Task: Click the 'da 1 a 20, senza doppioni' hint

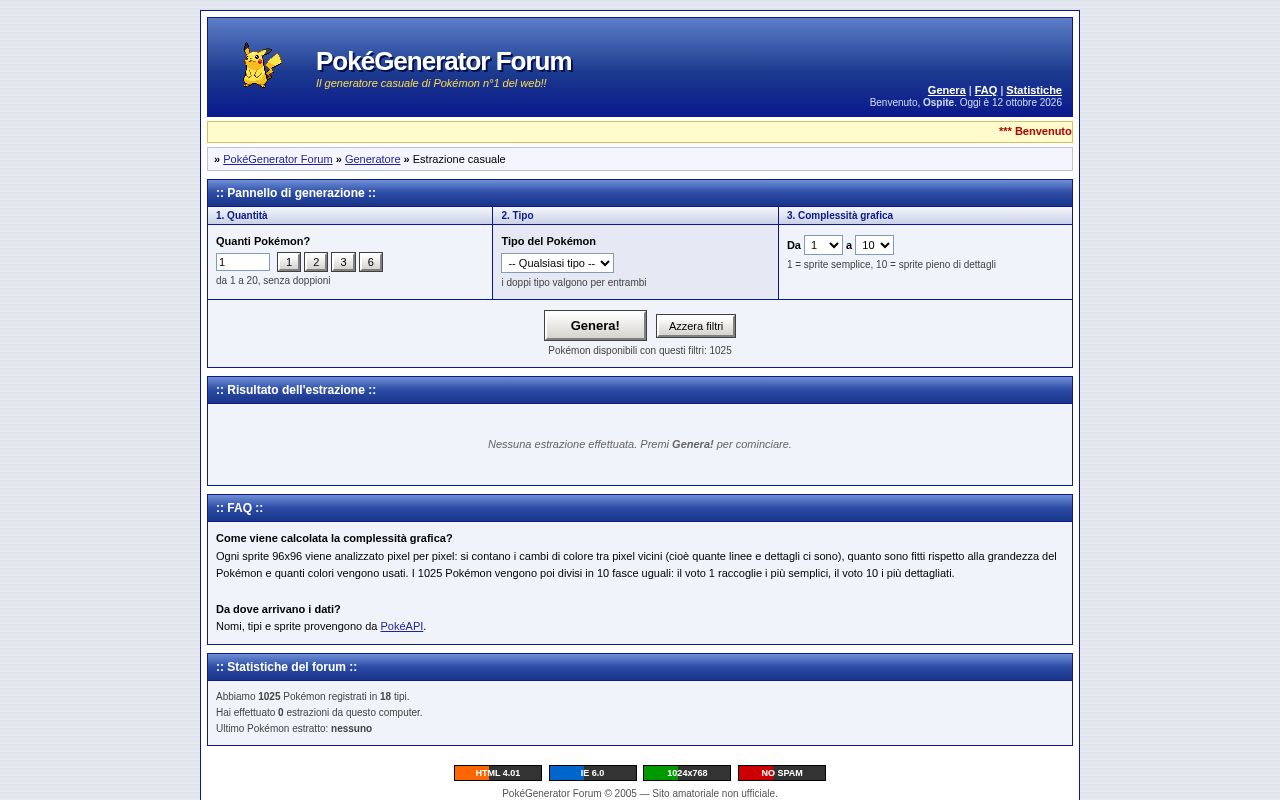Action: tap(273, 281)
